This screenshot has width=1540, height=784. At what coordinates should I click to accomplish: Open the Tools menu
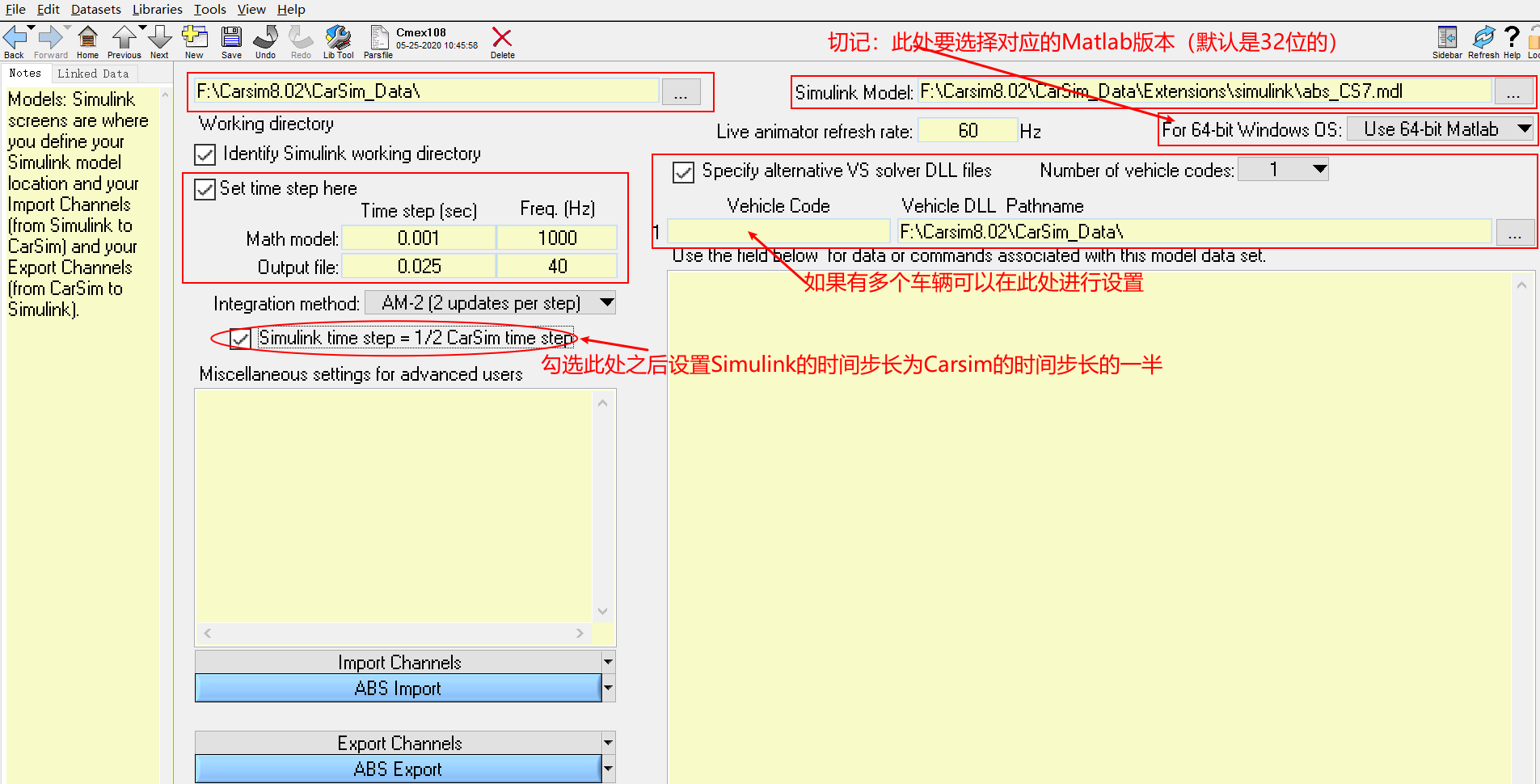pyautogui.click(x=210, y=10)
